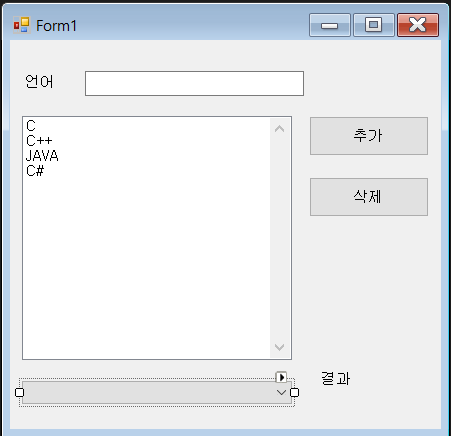The height and width of the screenshot is (436, 451).
Task: Click the Form1 application icon in title bar
Action: tap(22, 25)
